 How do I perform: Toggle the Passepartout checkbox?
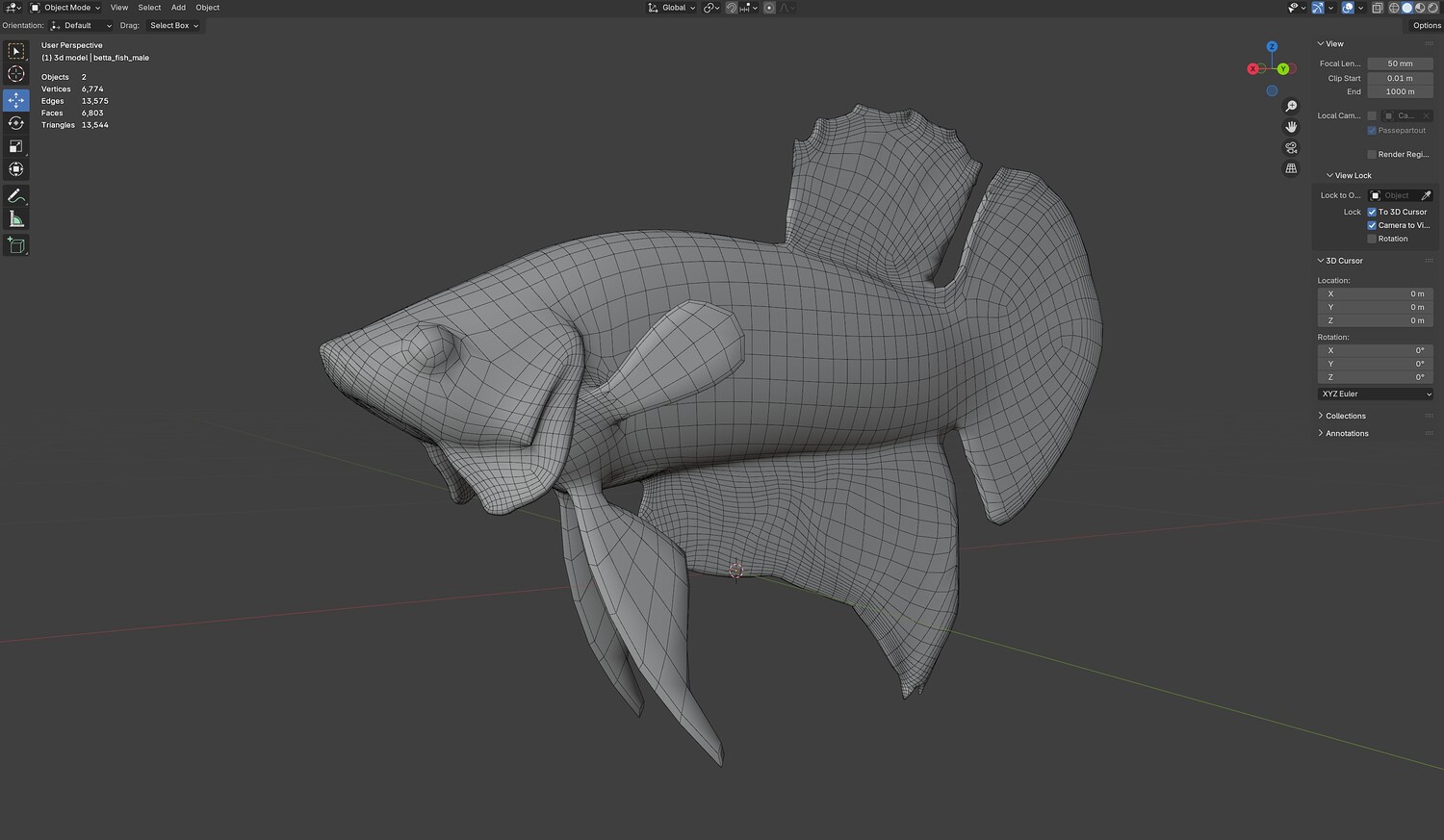point(1372,130)
